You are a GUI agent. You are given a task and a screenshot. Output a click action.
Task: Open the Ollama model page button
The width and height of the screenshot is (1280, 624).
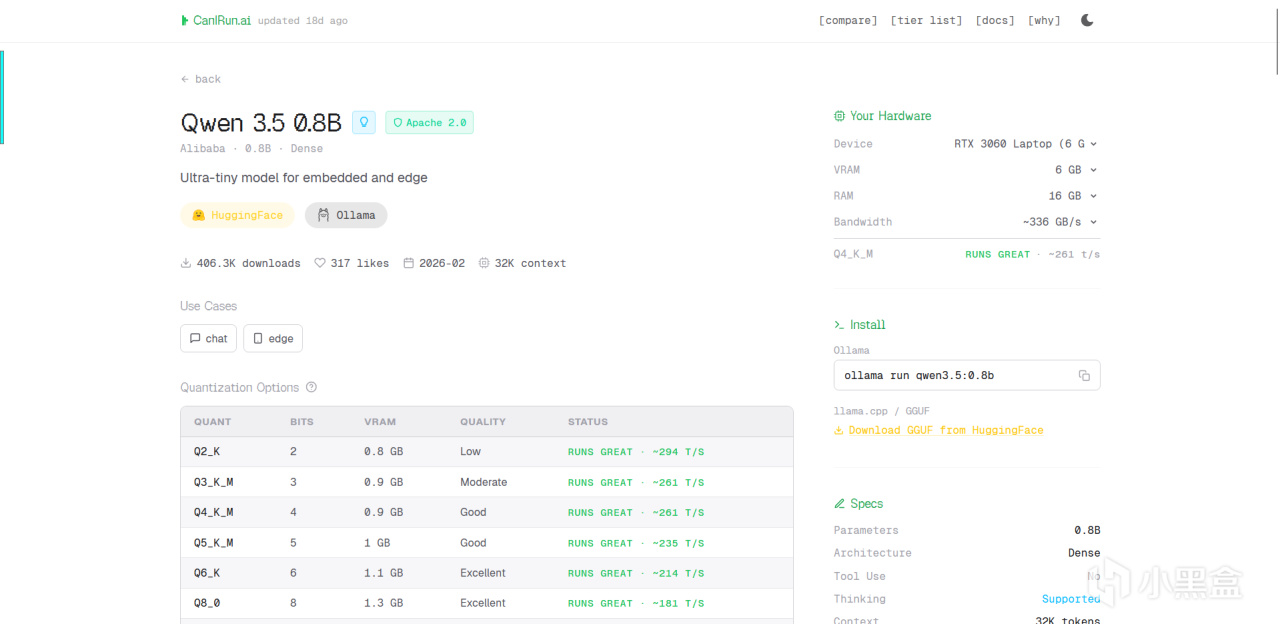pyautogui.click(x=346, y=215)
